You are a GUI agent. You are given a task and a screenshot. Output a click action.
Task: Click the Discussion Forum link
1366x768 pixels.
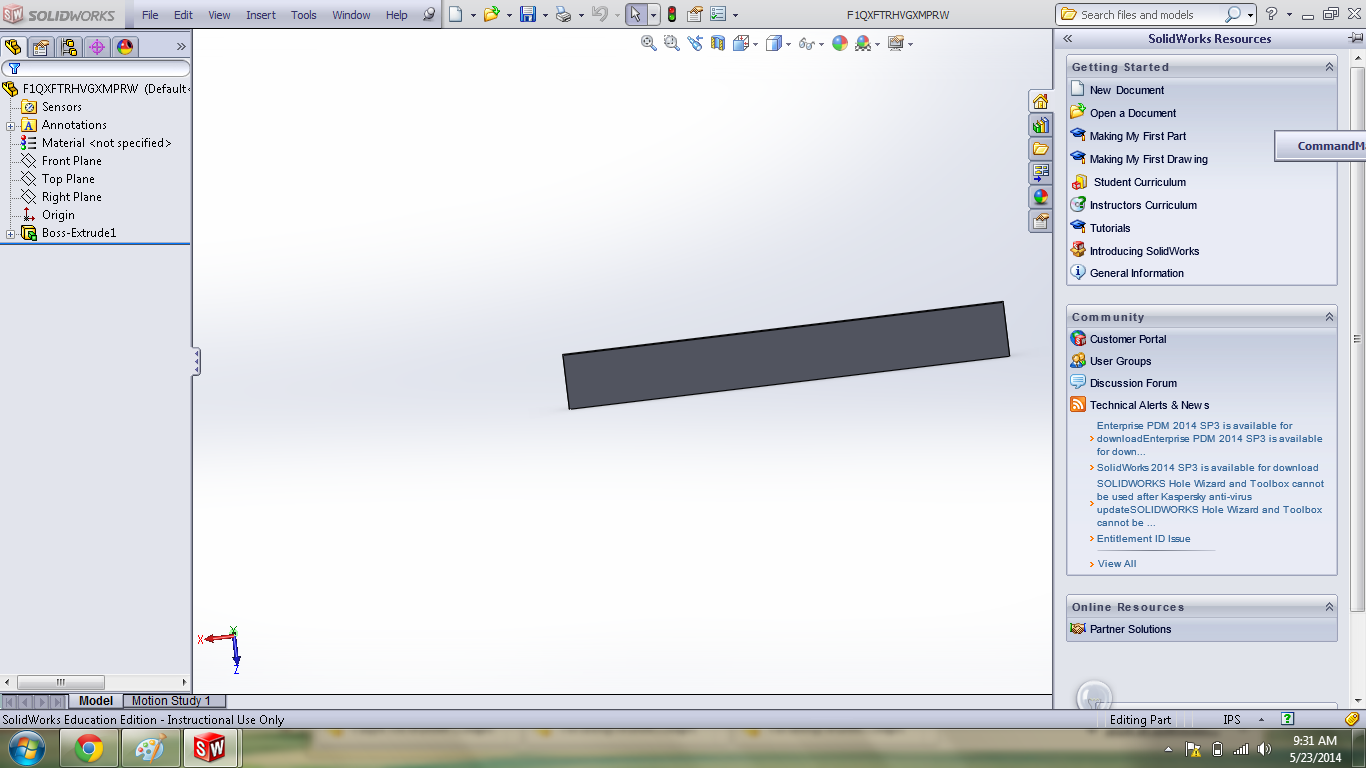point(1133,383)
